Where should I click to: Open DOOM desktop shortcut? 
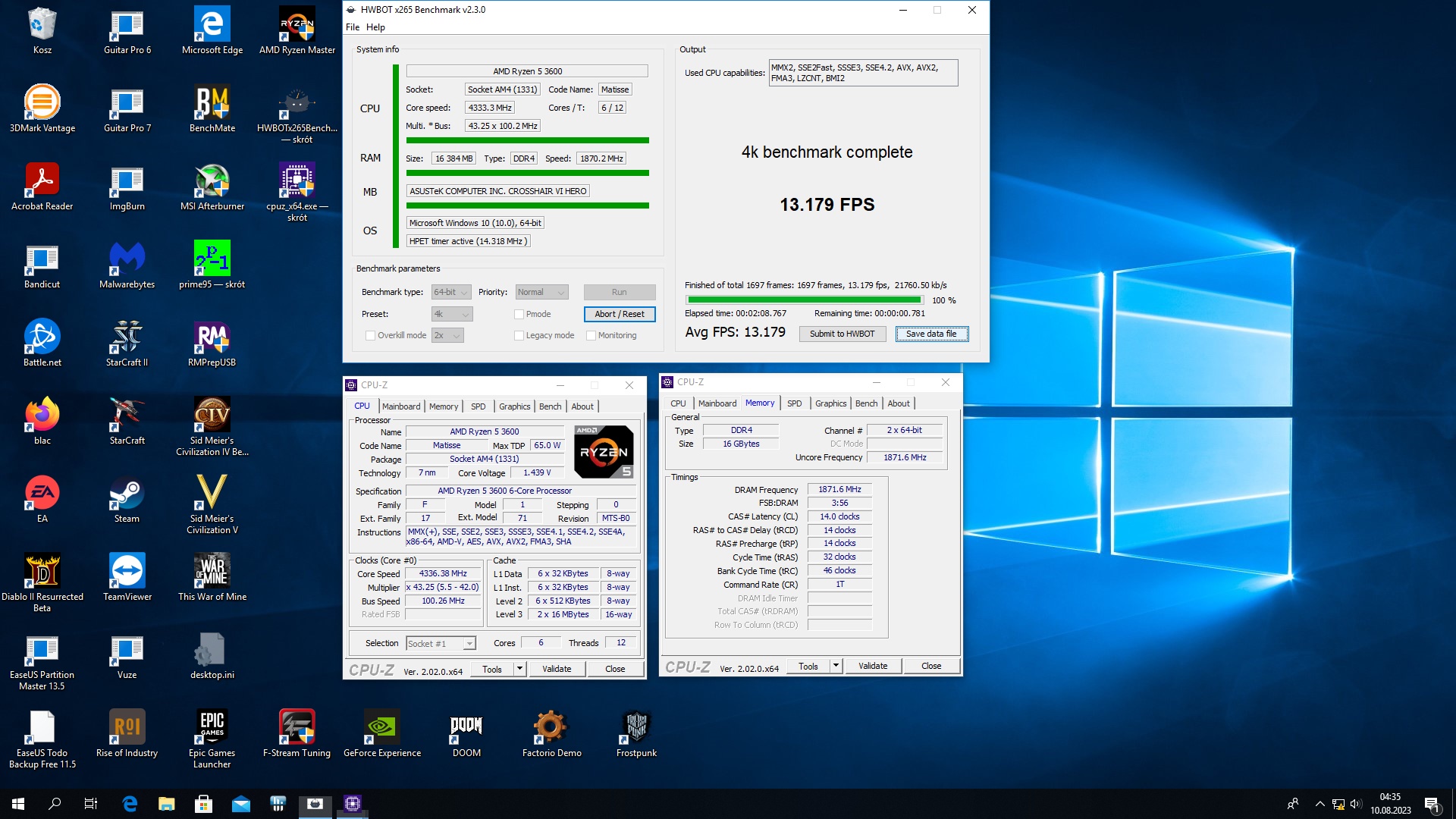click(x=467, y=734)
